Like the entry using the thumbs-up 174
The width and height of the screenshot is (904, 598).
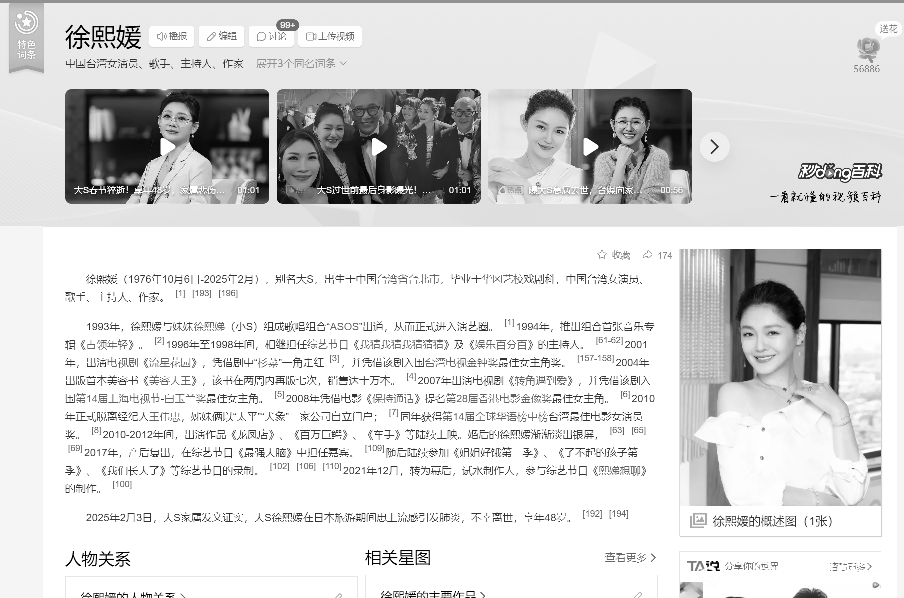pos(657,255)
